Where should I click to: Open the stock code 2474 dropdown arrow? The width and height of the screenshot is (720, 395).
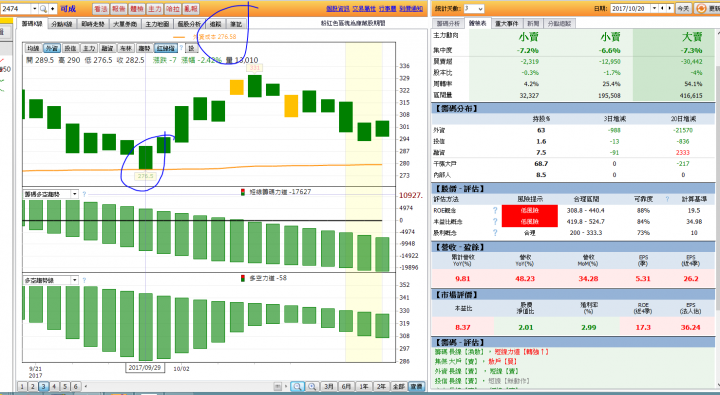click(34, 9)
